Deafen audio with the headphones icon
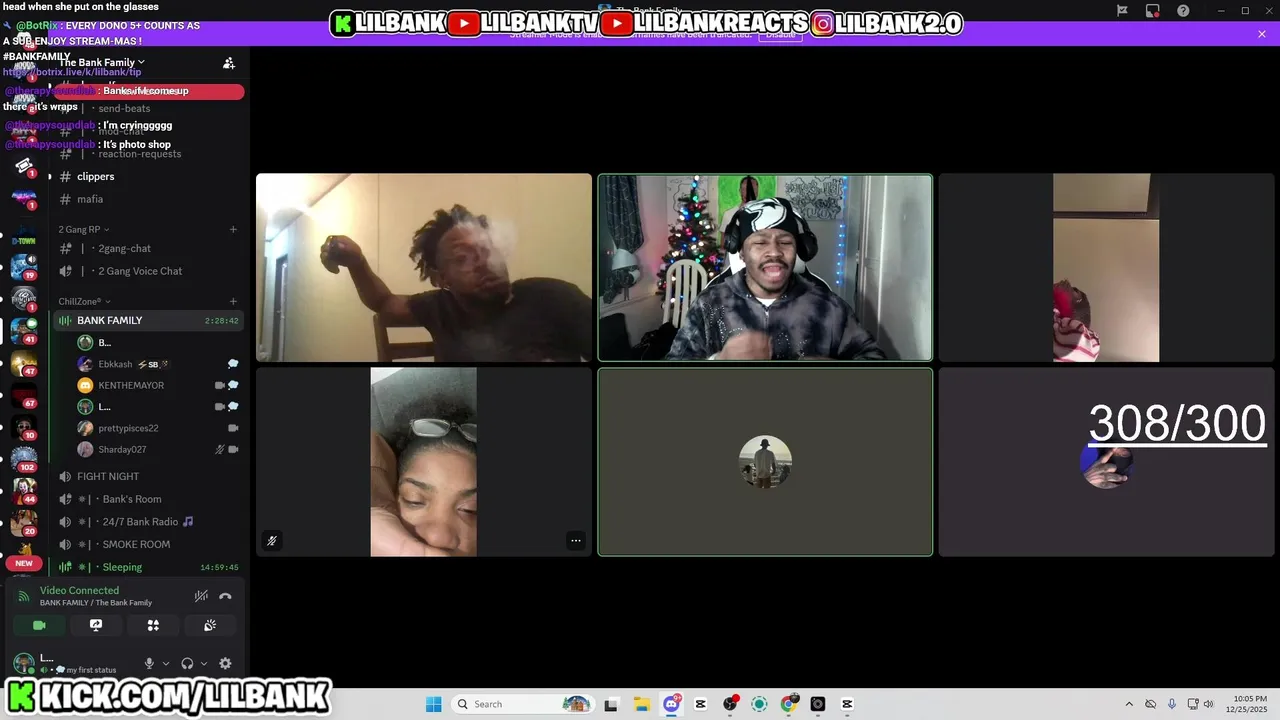Viewport: 1280px width, 720px height. click(x=187, y=663)
